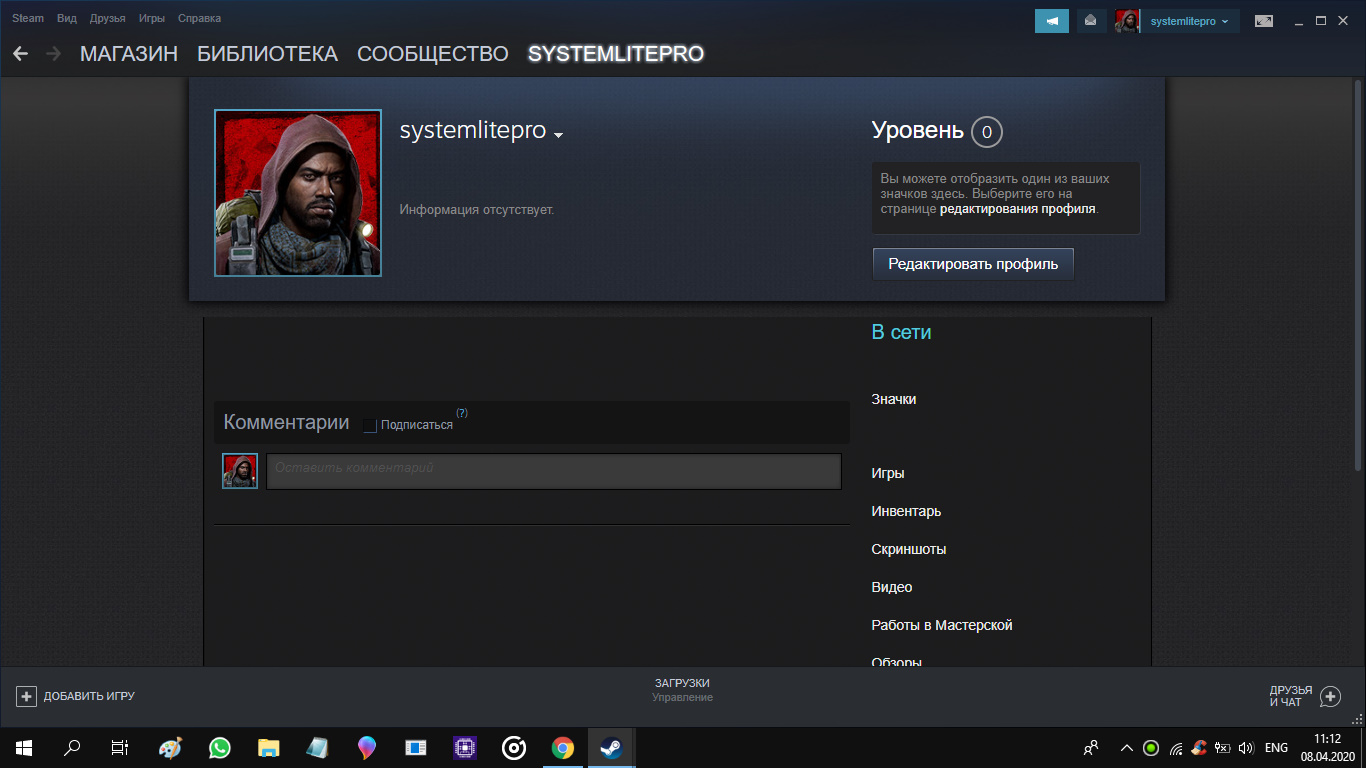Show hidden tray icons with chevron
Screen dimensions: 1366x768
(x=1127, y=747)
